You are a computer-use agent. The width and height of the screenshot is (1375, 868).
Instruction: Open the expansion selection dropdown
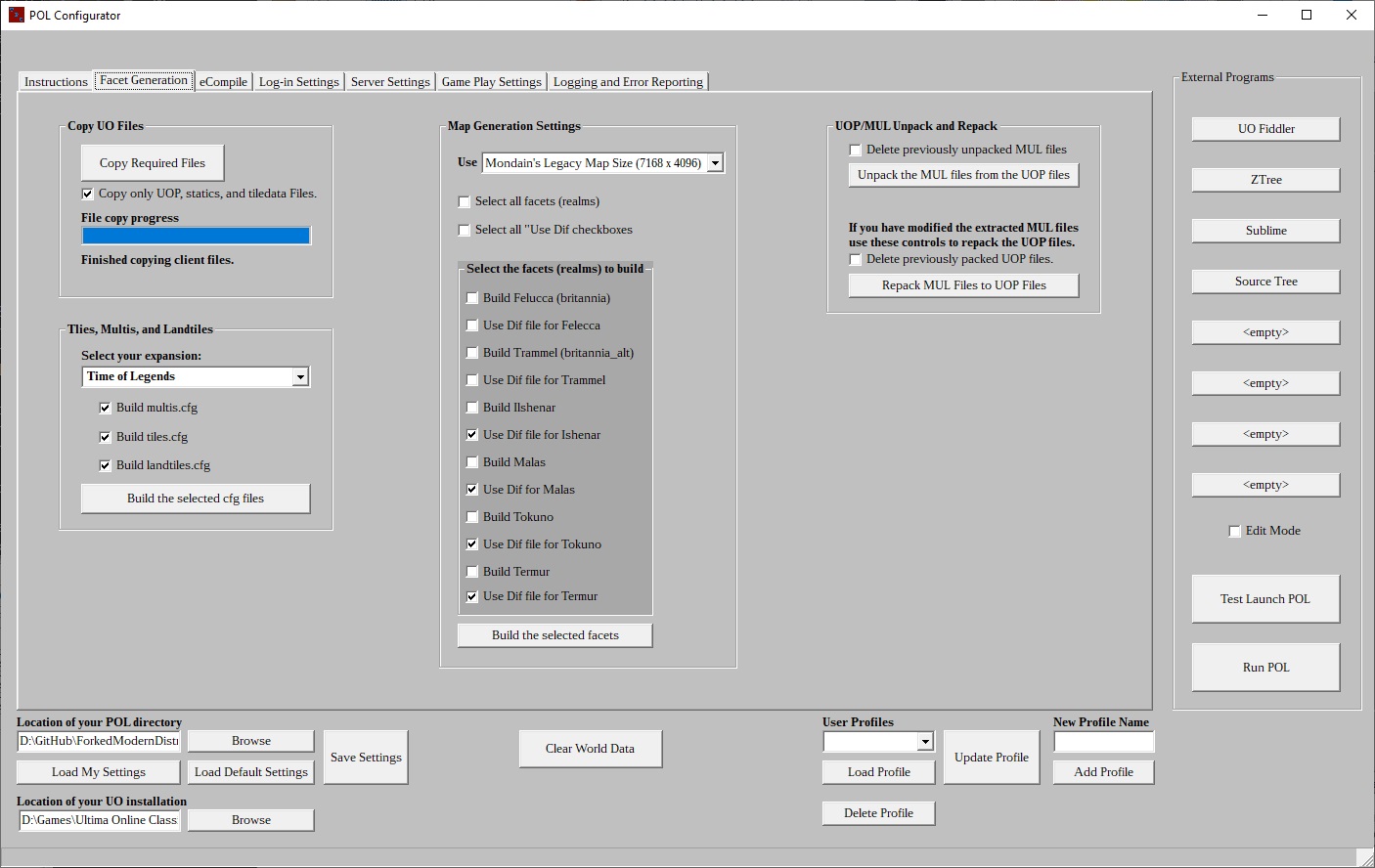[x=300, y=377]
